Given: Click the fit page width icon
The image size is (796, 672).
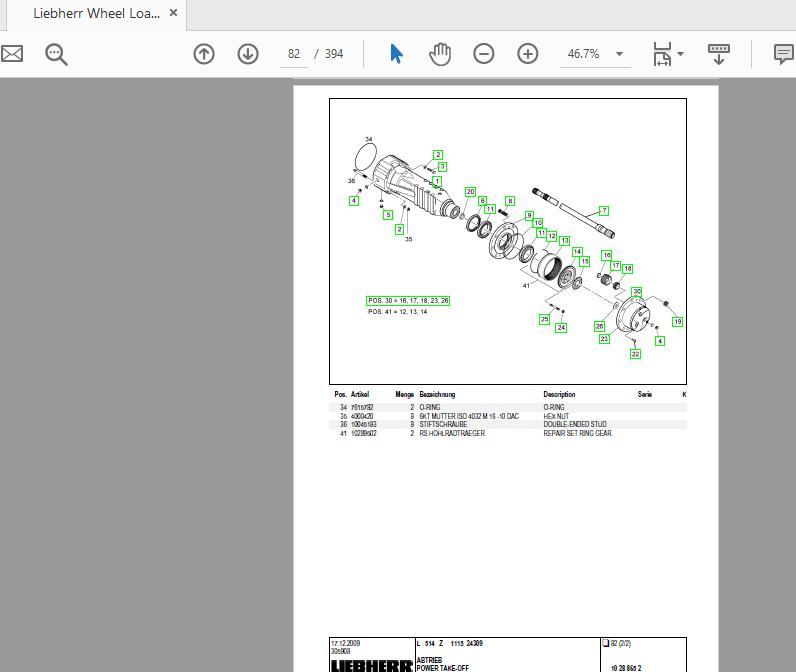Looking at the screenshot, I should pos(662,54).
